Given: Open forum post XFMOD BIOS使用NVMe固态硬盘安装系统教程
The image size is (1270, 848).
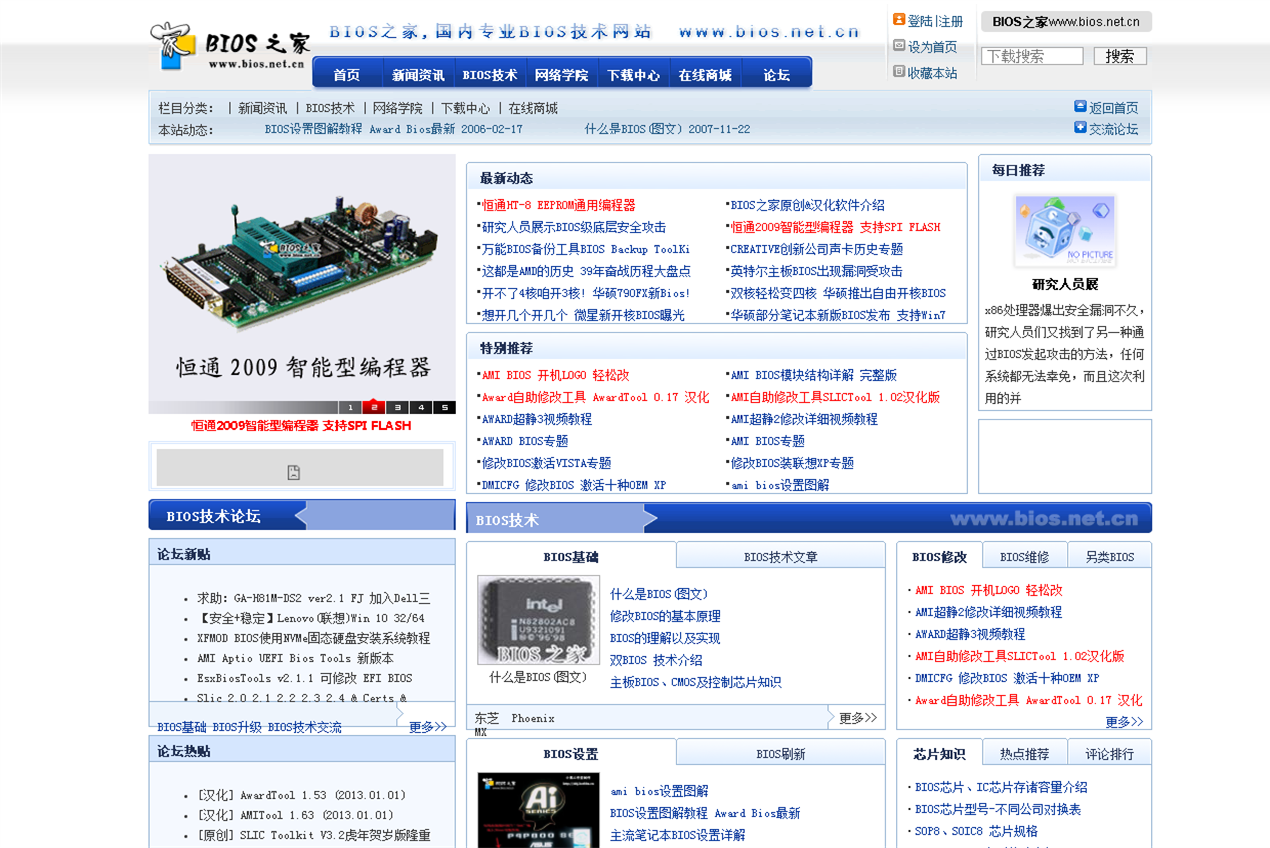Looking at the screenshot, I should click(313, 638).
